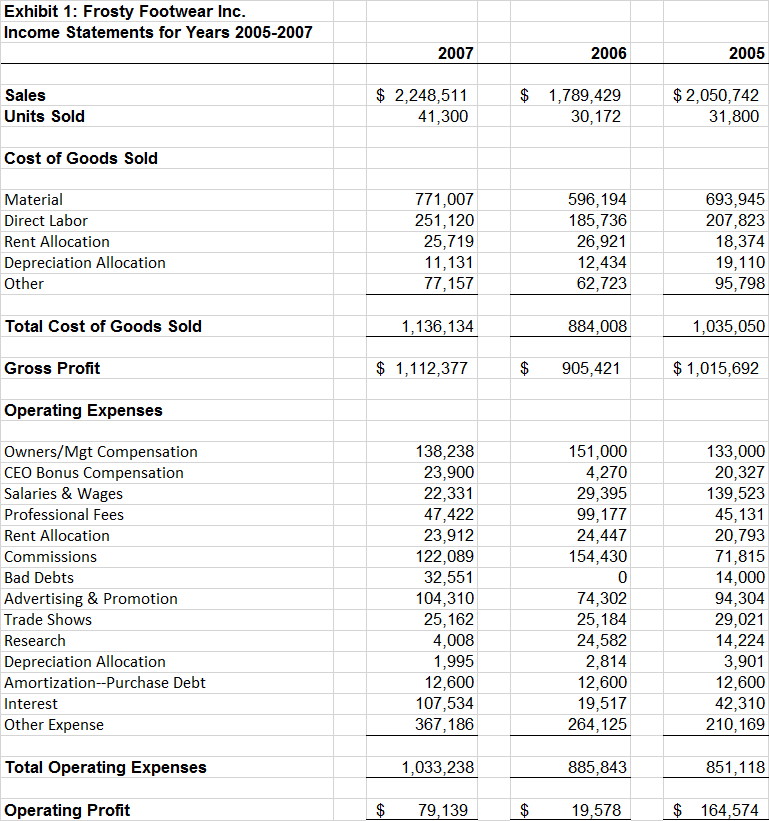Viewport: 769px width, 821px height.
Task: Select CEO Bonus value 4,270
Action: [606, 472]
